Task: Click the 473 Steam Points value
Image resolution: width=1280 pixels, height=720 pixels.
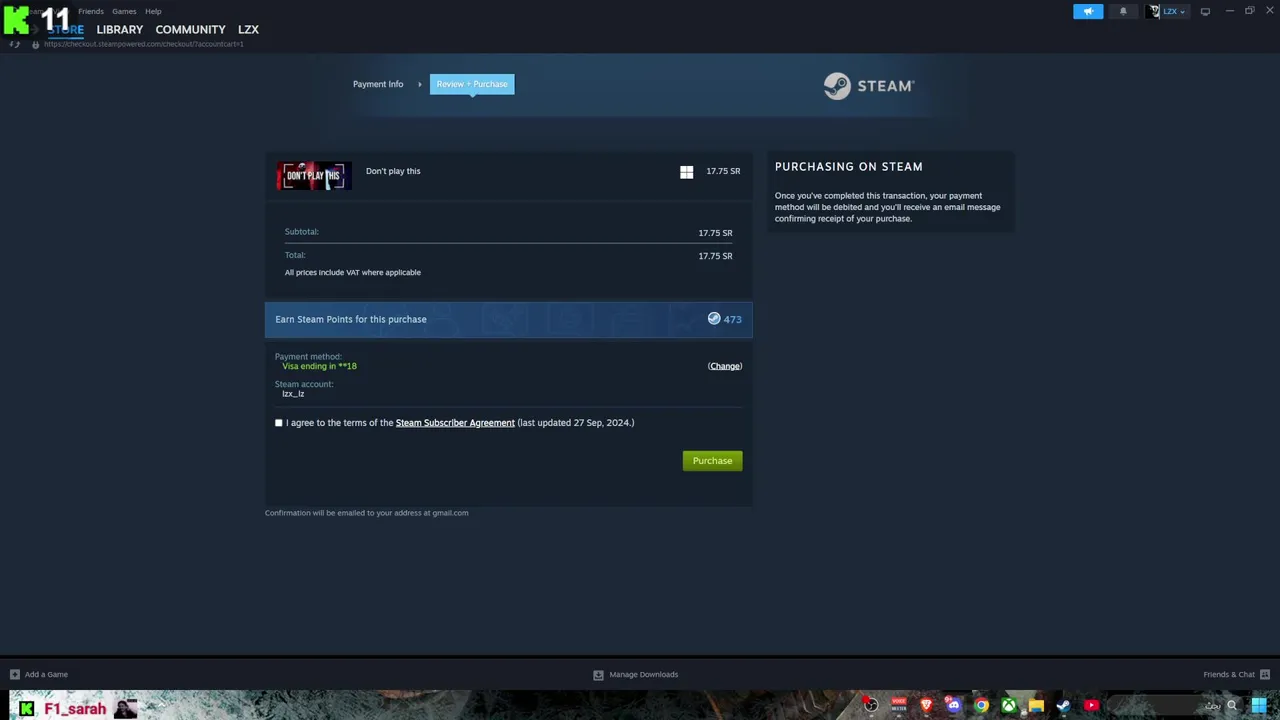Action: [x=732, y=319]
